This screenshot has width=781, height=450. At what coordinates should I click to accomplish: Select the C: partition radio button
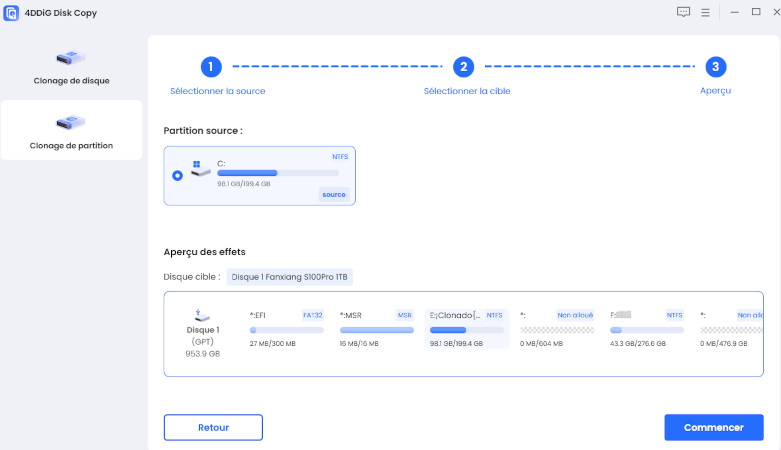(177, 175)
